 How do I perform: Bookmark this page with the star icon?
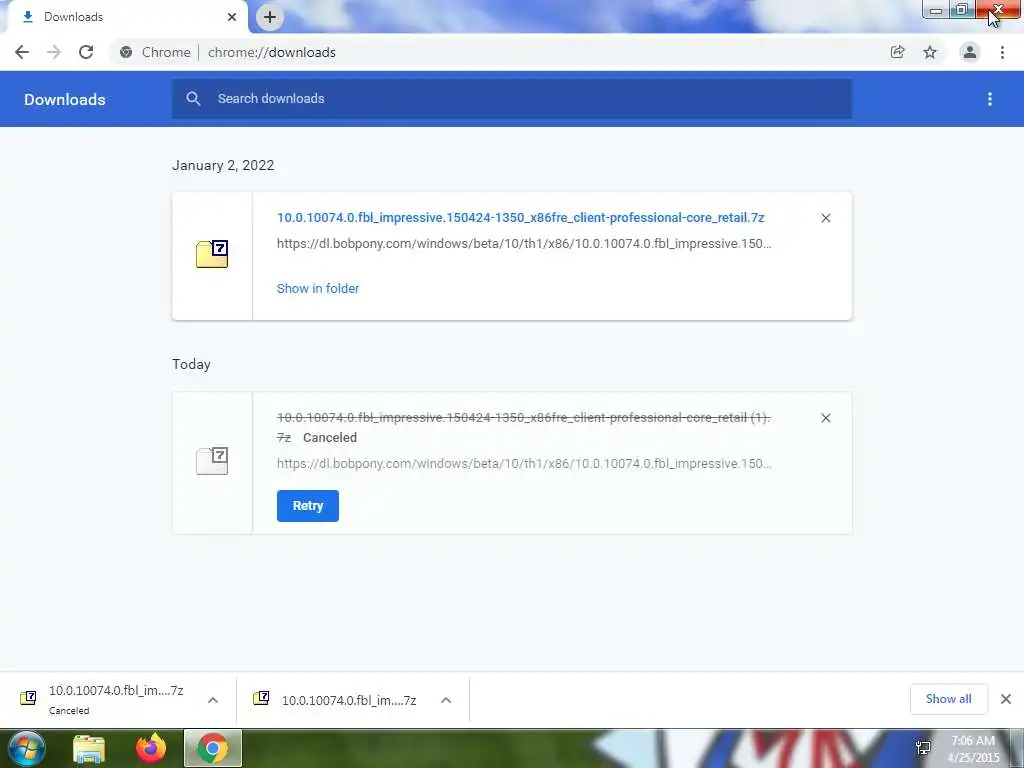tap(930, 52)
